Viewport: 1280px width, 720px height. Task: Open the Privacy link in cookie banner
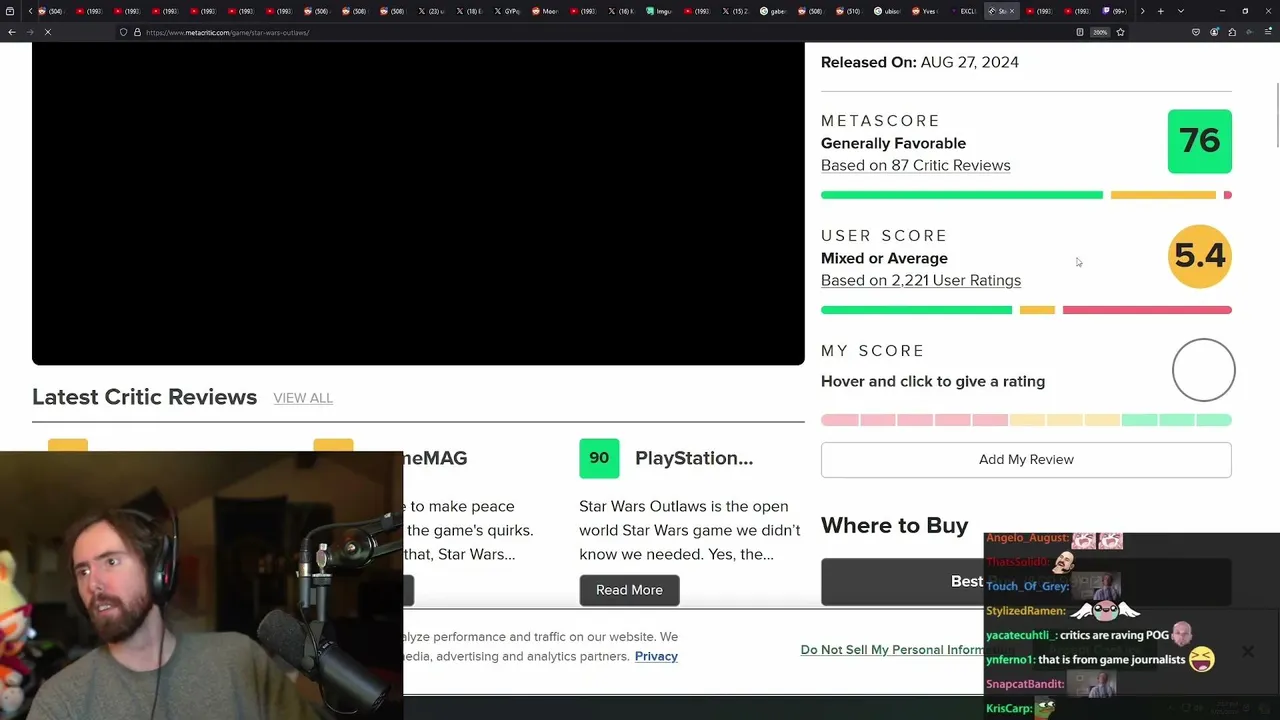[x=656, y=656]
